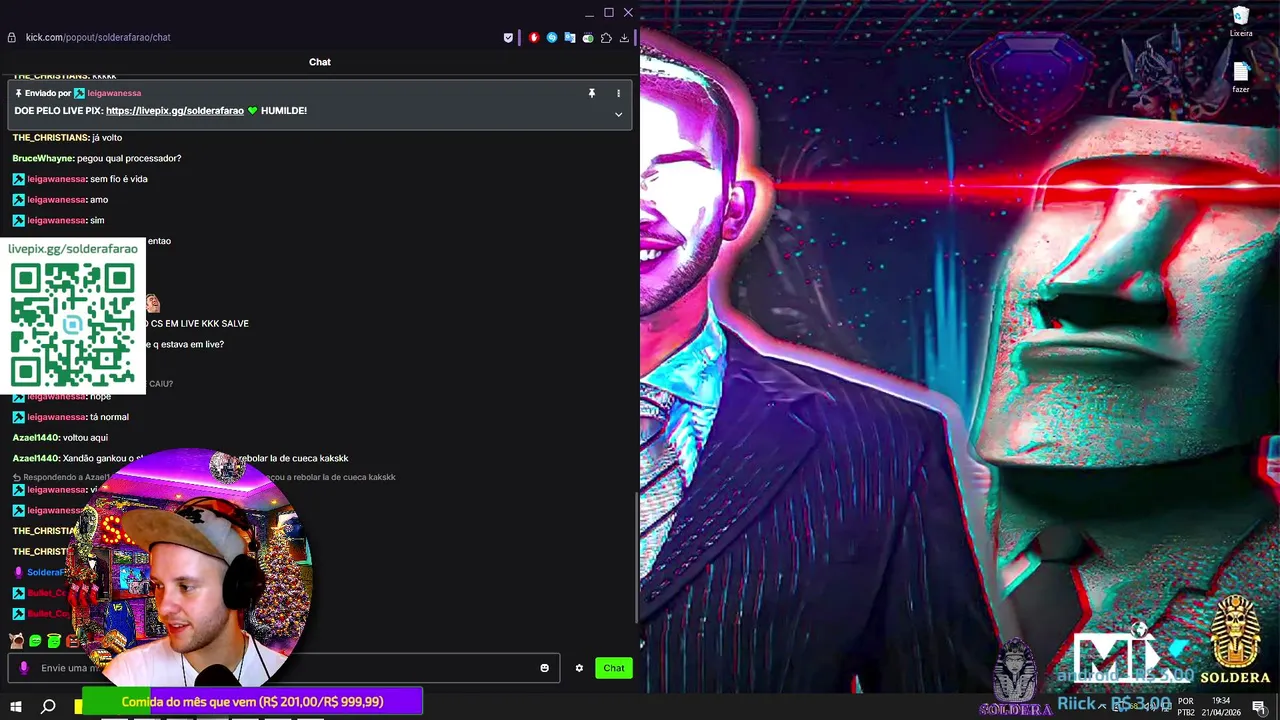Click the purple microphone icon in chat input
This screenshot has height=720, width=1280.
24,668
